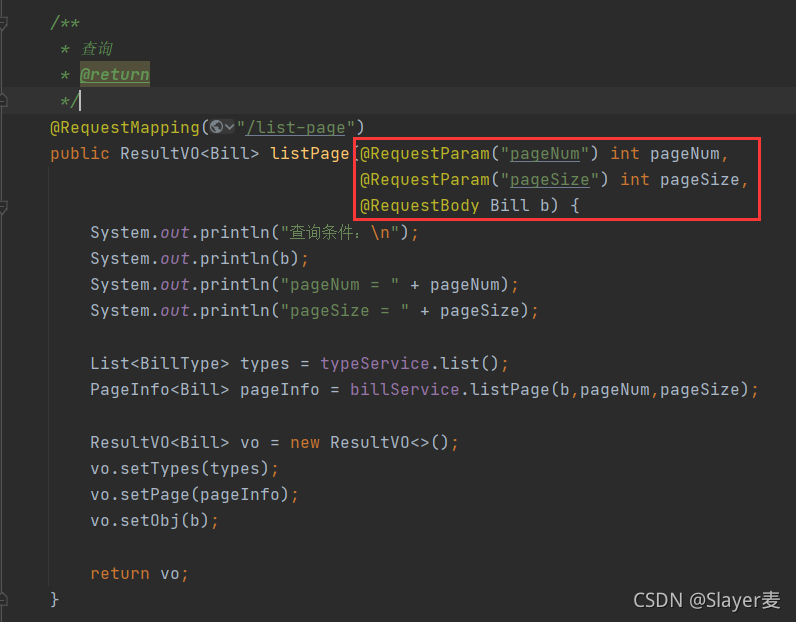
Task: Collapse the listPage method body fold marker
Action: point(3,207)
